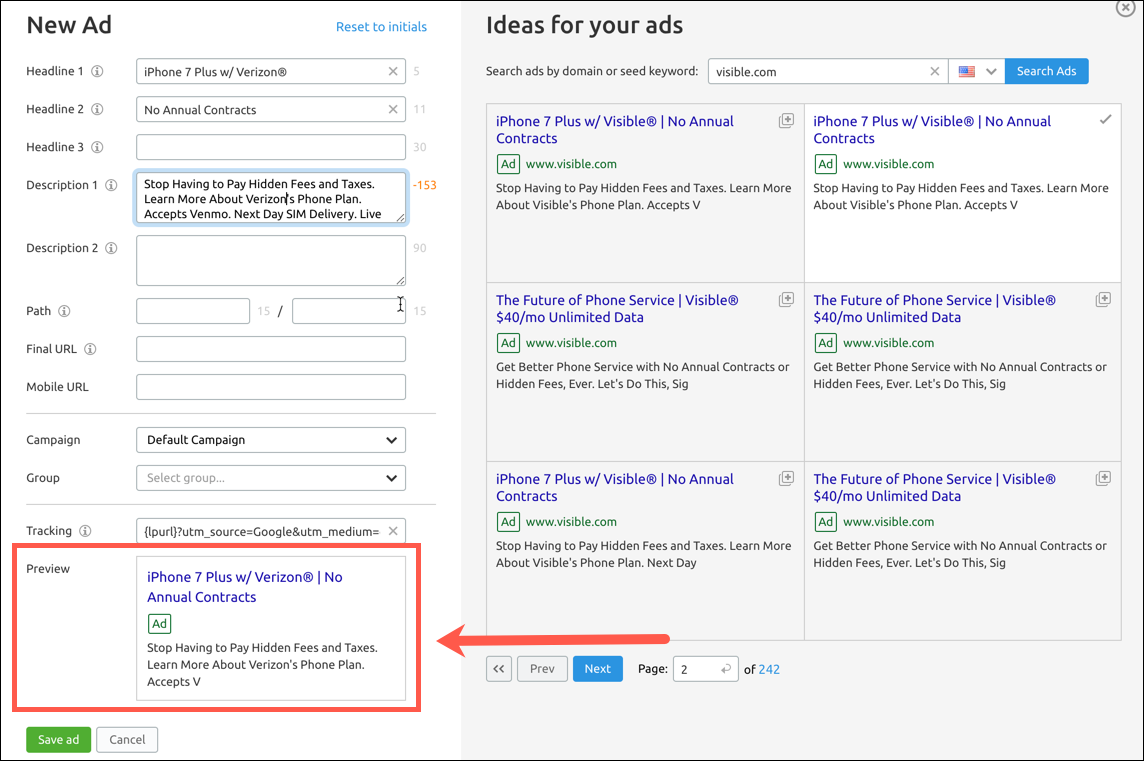This screenshot has width=1144, height=761.
Task: Click into Description 1 text area
Action: pos(271,198)
